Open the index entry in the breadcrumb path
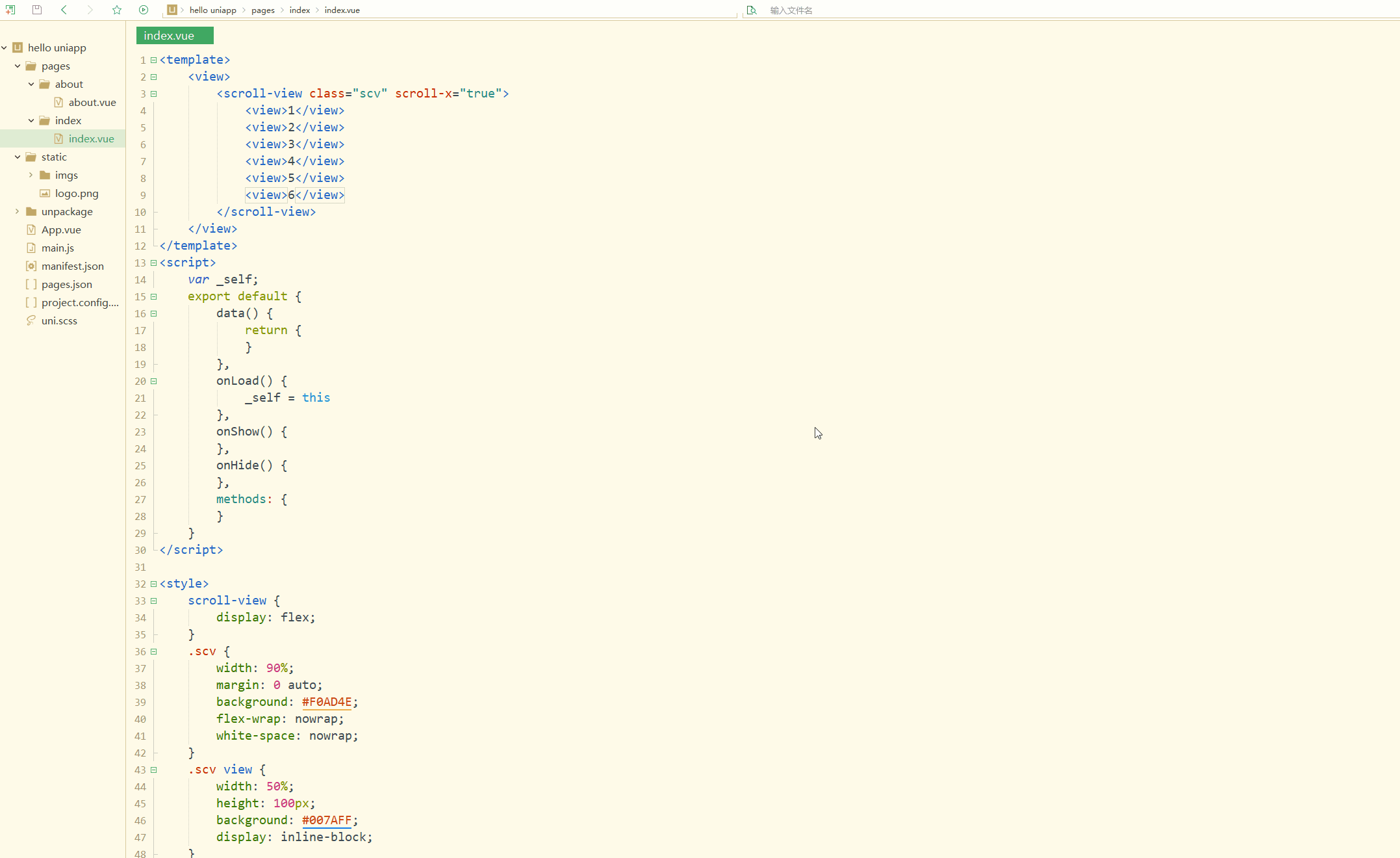This screenshot has height=858, width=1400. [299, 10]
